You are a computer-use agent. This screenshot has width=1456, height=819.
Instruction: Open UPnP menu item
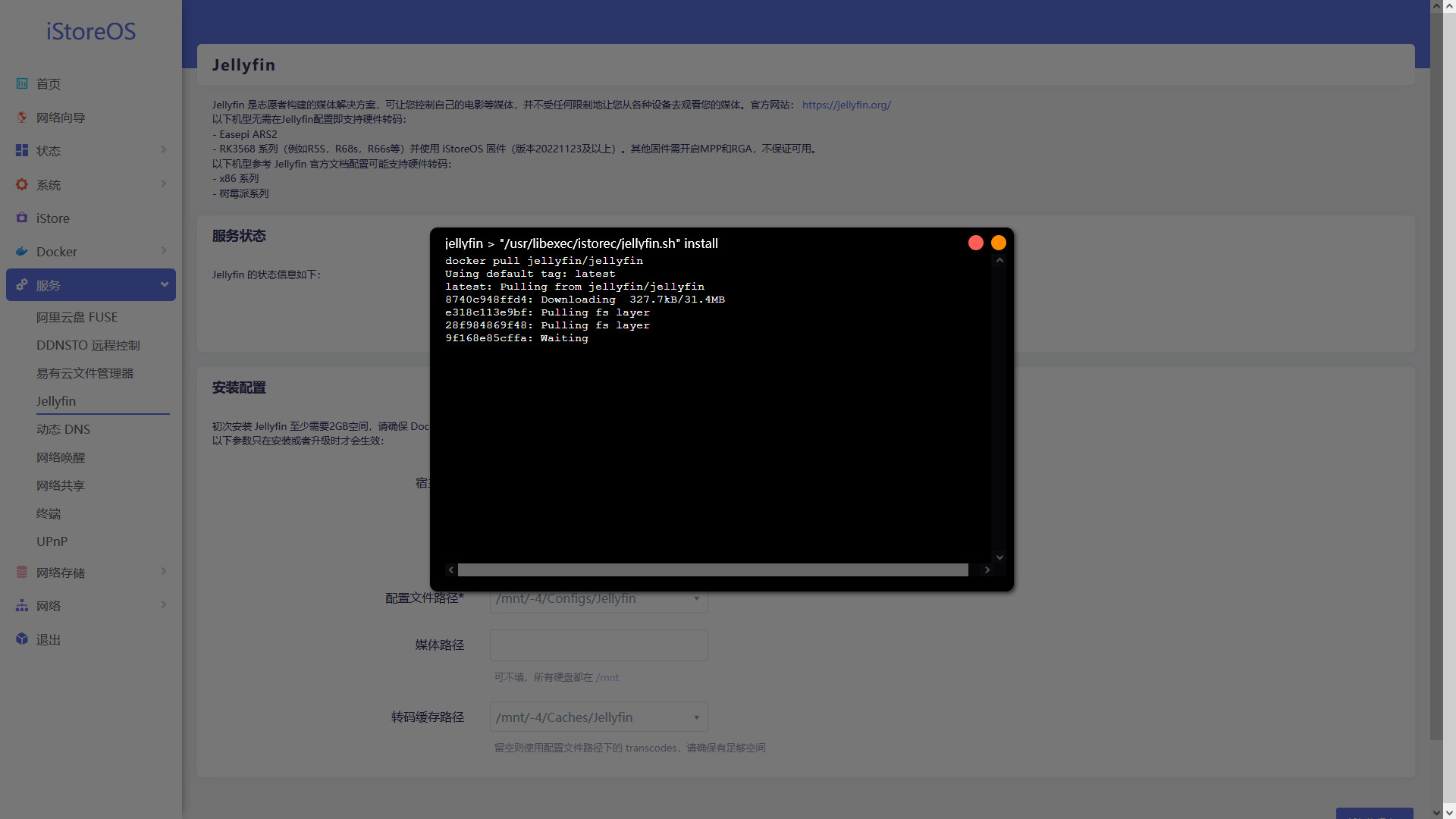pos(52,541)
